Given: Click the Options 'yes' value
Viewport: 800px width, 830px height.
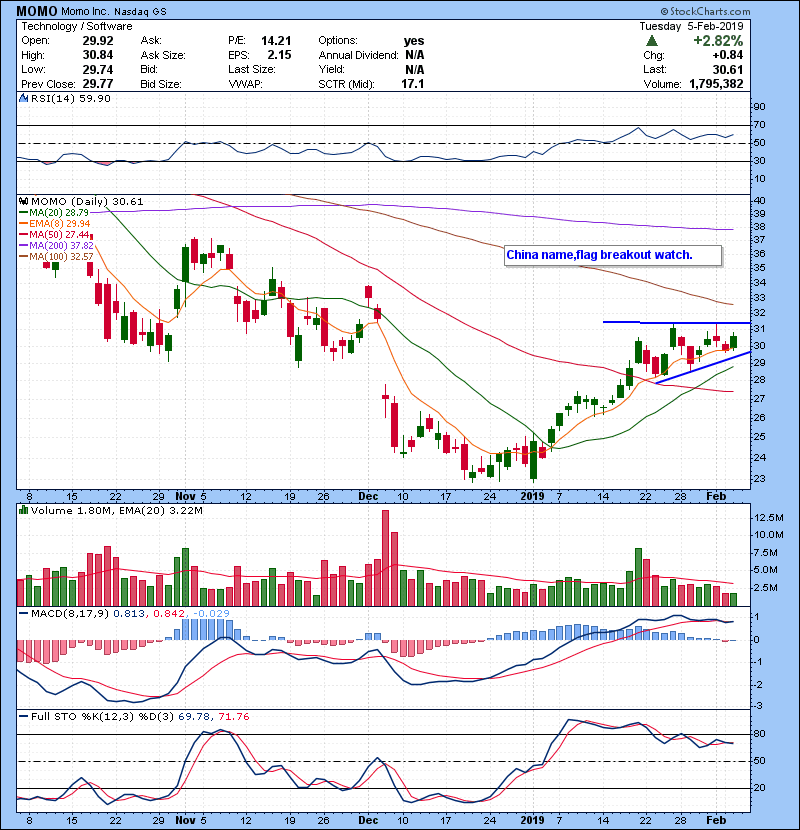Looking at the screenshot, I should [414, 41].
